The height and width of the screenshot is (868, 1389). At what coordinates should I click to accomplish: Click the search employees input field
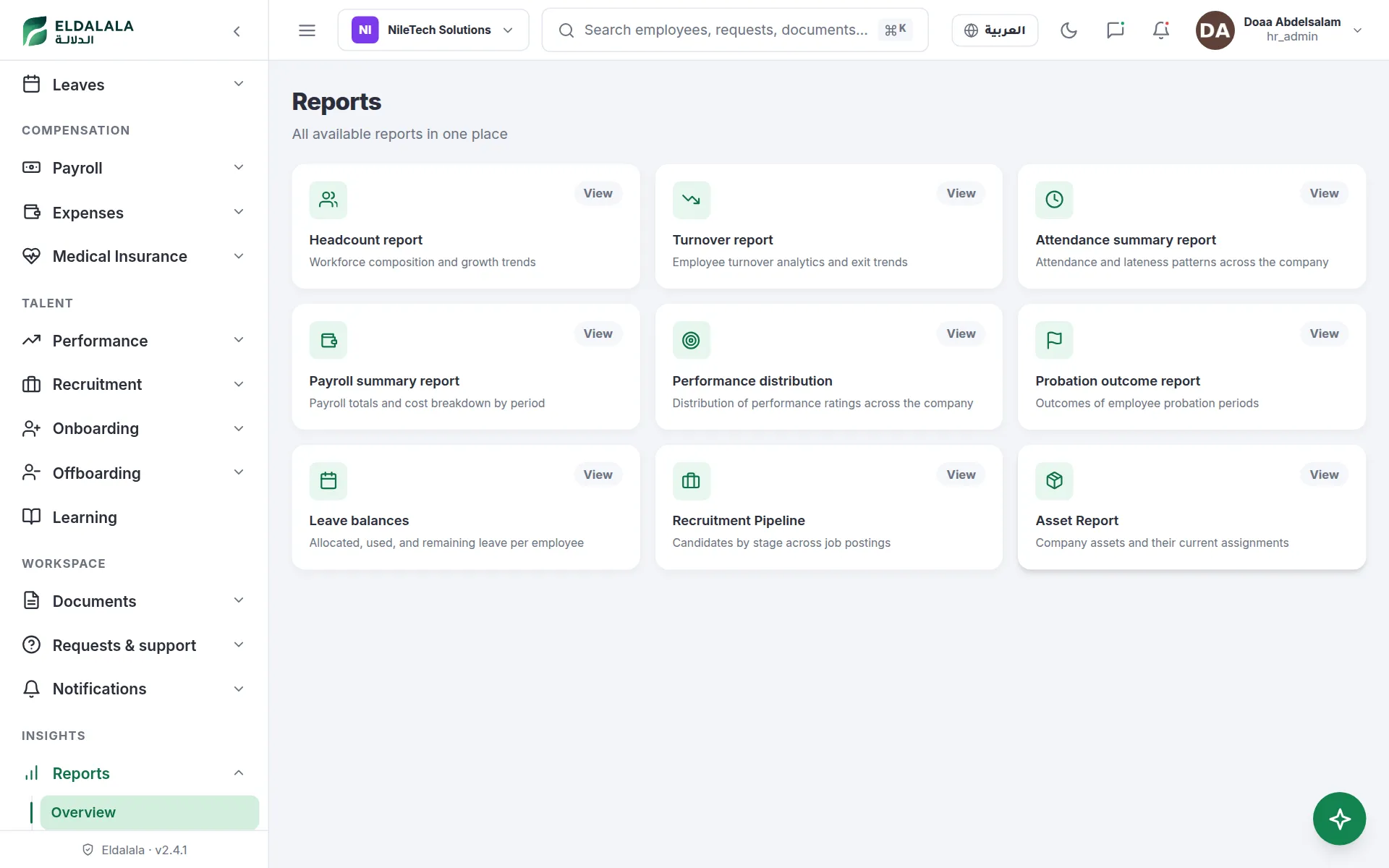point(734,30)
